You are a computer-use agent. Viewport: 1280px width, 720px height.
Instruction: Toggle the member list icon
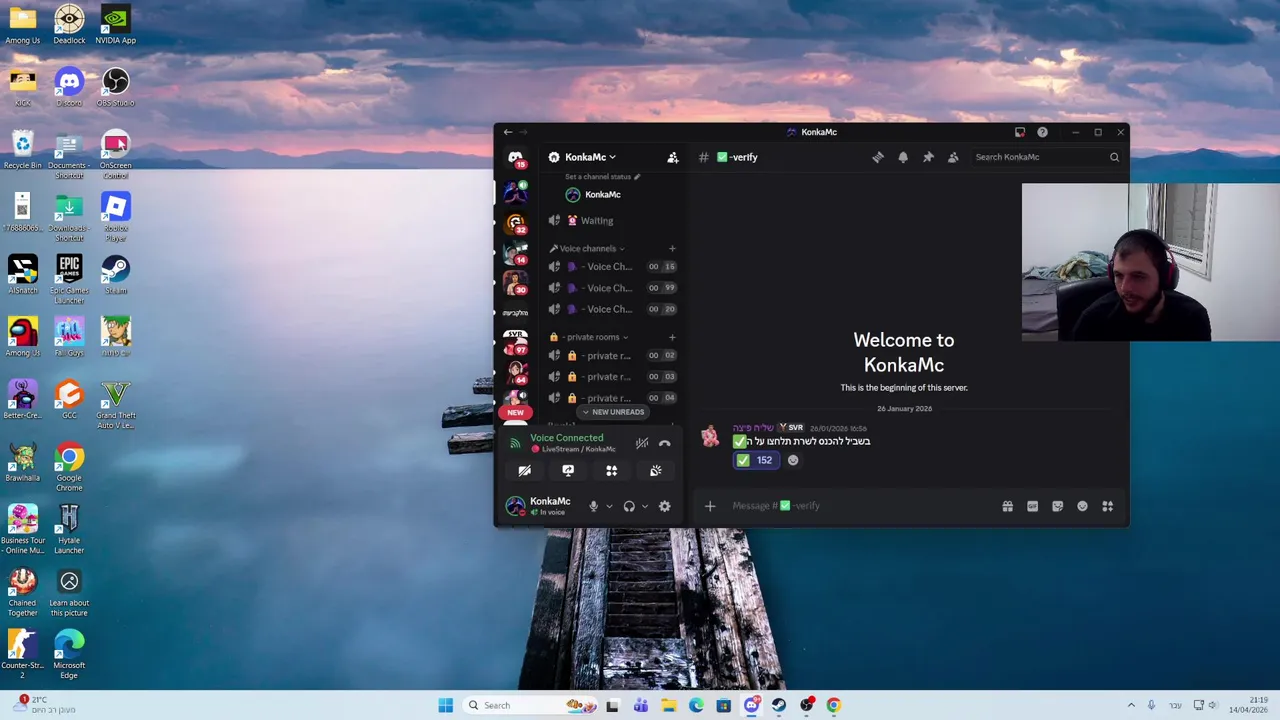coord(953,157)
